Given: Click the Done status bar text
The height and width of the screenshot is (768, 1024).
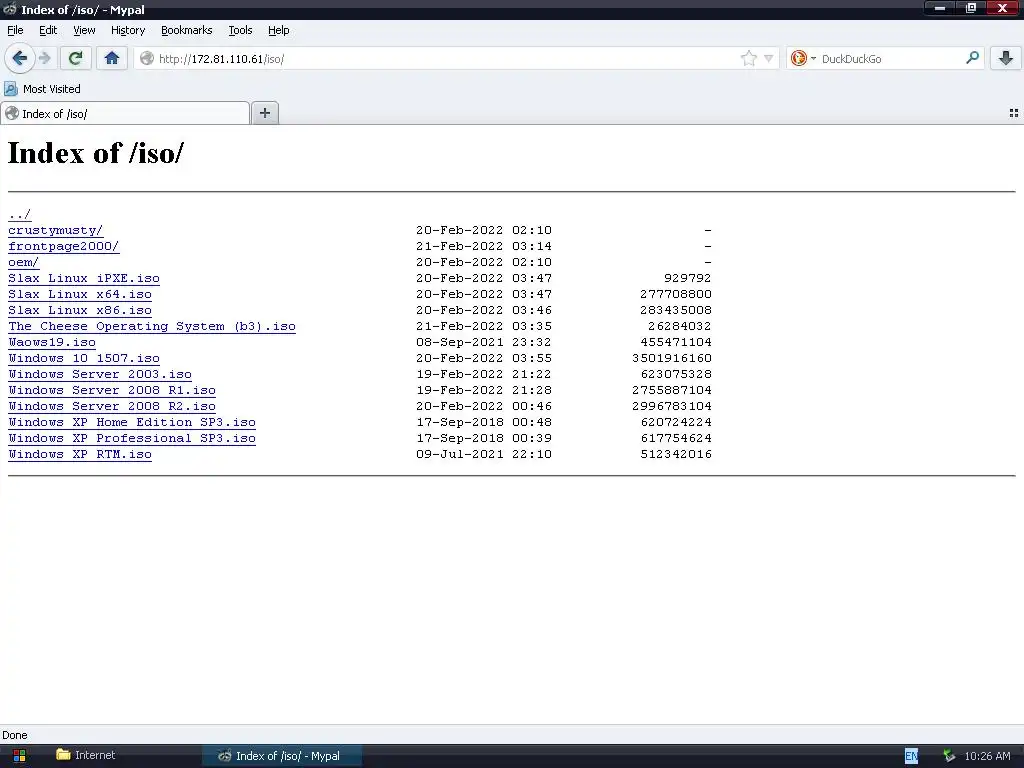Looking at the screenshot, I should click(15, 735).
